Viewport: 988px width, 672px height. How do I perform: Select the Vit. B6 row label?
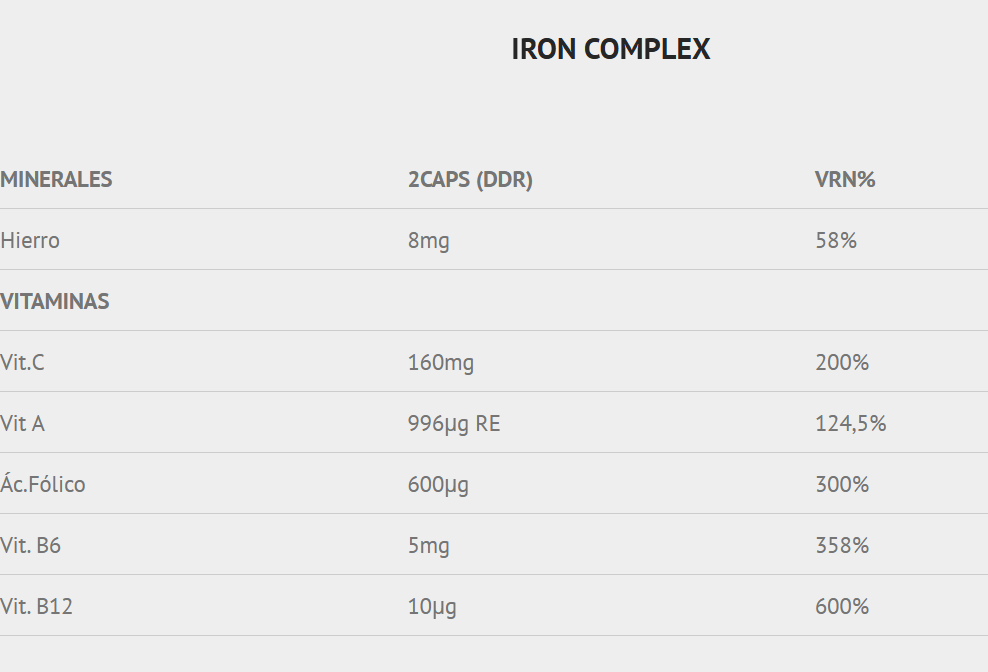(31, 546)
